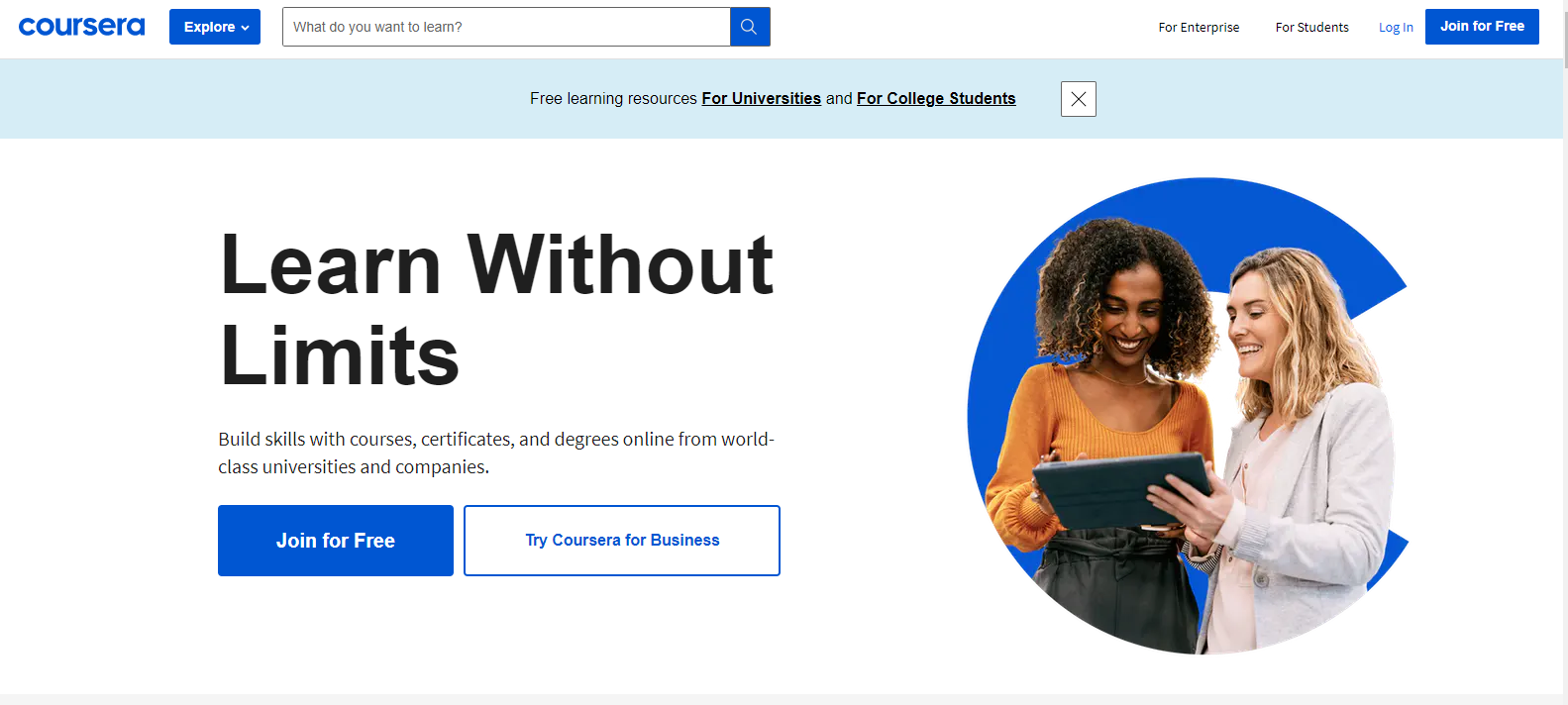Open the Explore dropdown menu
Screen dimensions: 1568x705
coord(215,27)
